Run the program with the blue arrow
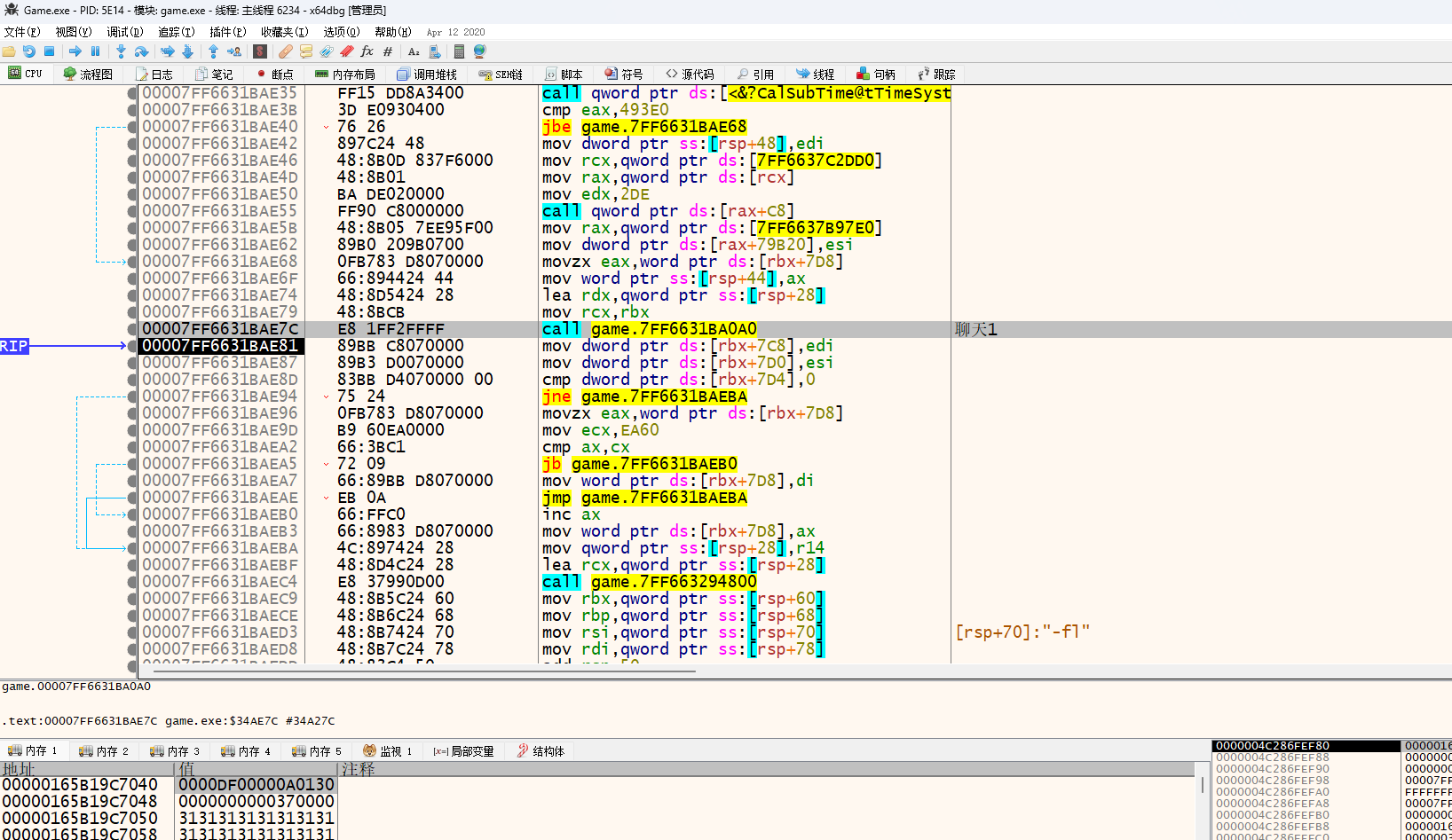This screenshot has height=840, width=1452. tap(75, 51)
